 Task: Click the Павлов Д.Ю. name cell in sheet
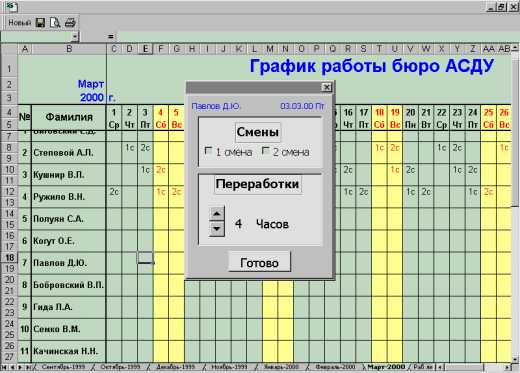click(x=69, y=263)
